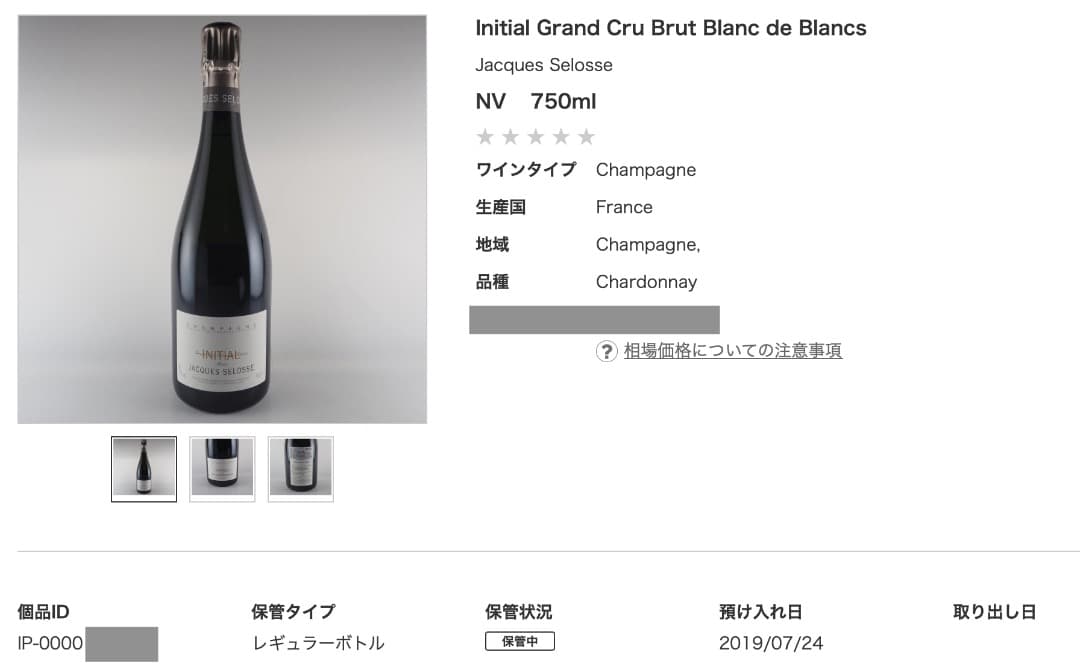Click the NV 750ml vintage text
Screen dimensions: 1080x670
(x=536, y=101)
